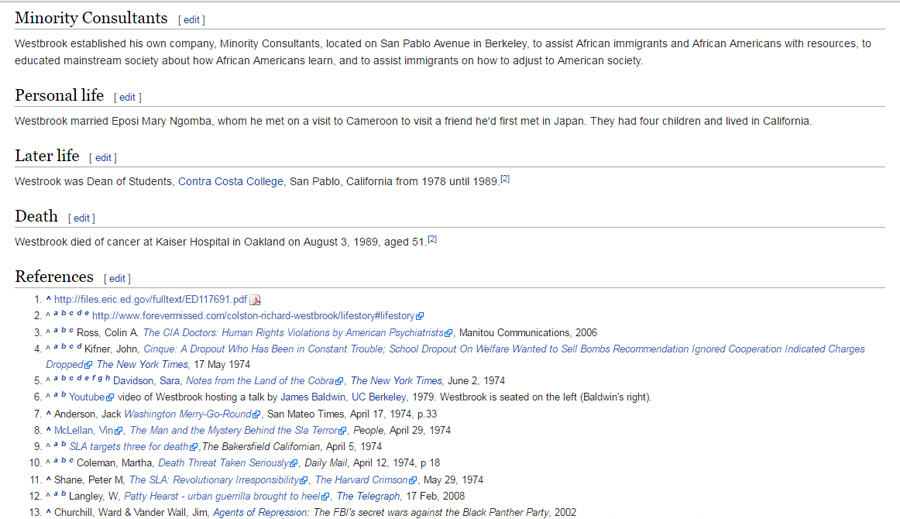Jump to citation 2 in the Death section
The image size is (900, 519).
432,239
